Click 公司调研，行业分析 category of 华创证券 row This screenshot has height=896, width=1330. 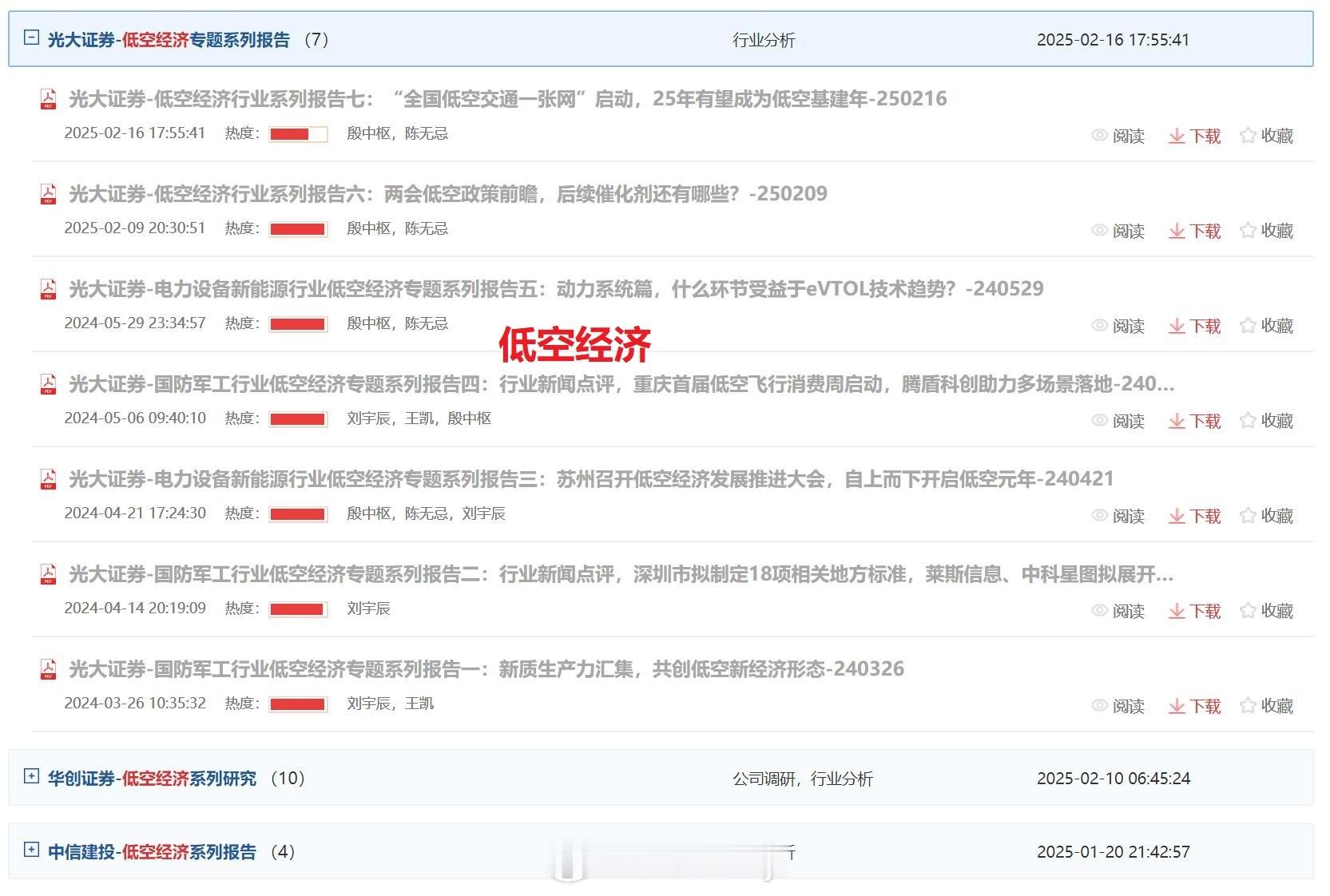click(x=803, y=779)
